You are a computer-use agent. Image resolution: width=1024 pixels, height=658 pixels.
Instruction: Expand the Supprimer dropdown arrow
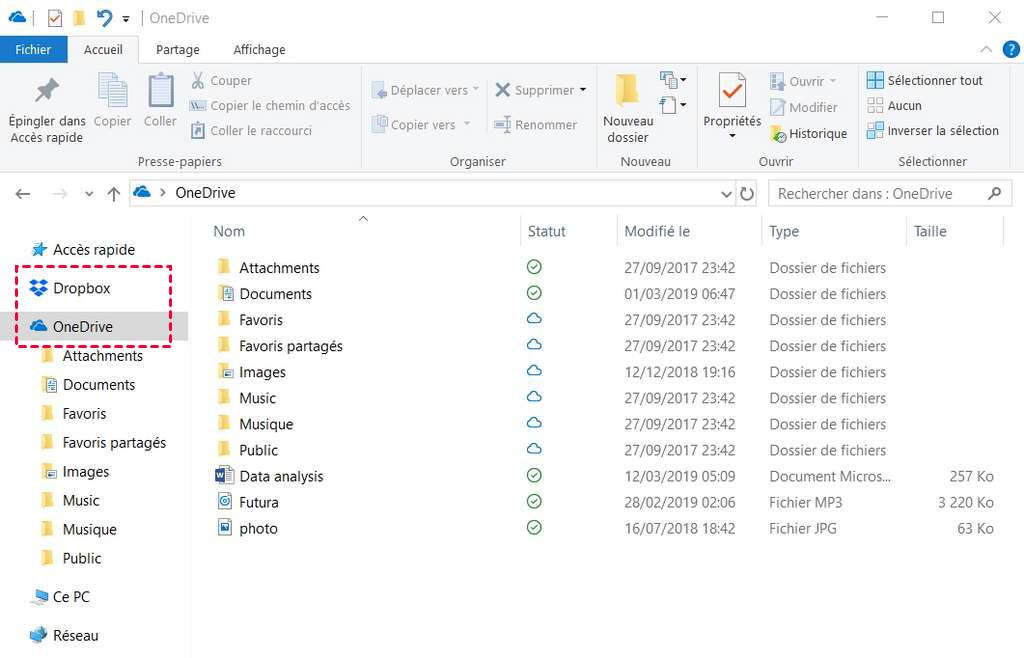[x=583, y=90]
